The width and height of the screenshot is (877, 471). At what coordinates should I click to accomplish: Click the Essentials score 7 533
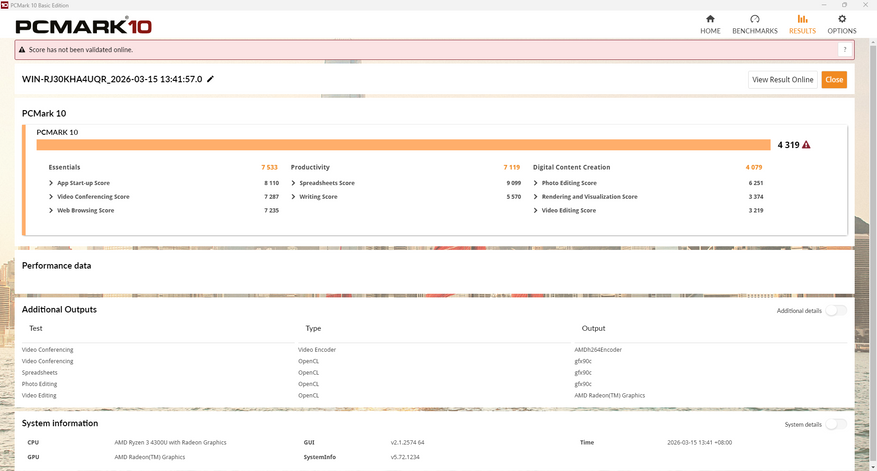tap(269, 167)
